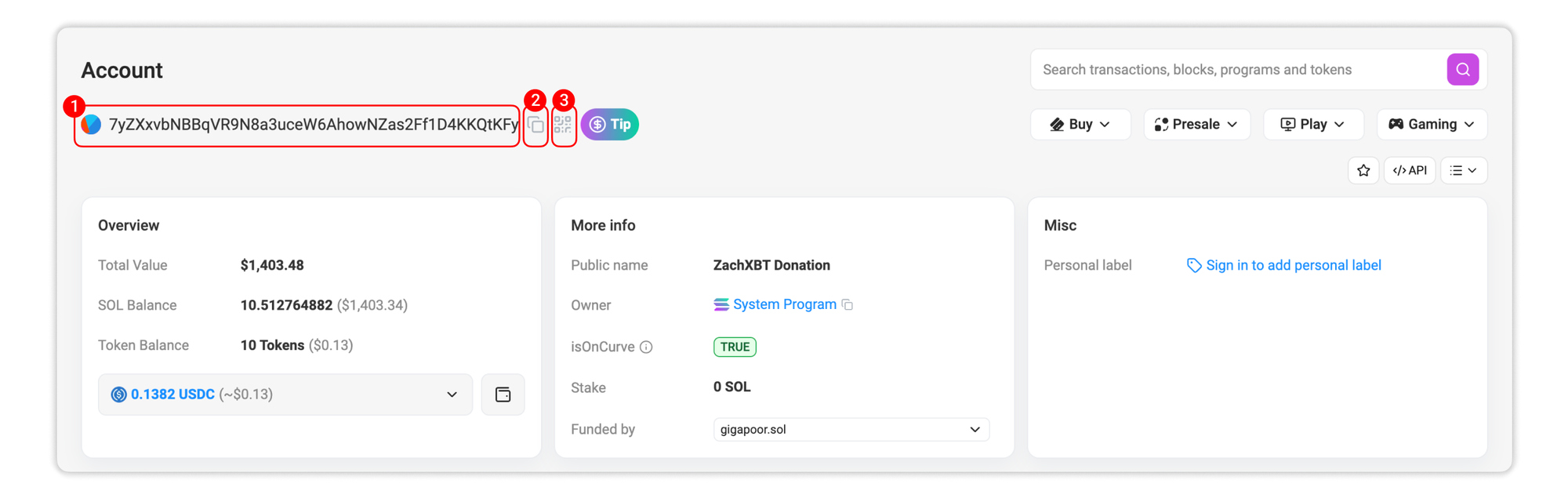The width and height of the screenshot is (1568, 498).
Task: Click Sign in to add personal label
Action: pos(1293,265)
